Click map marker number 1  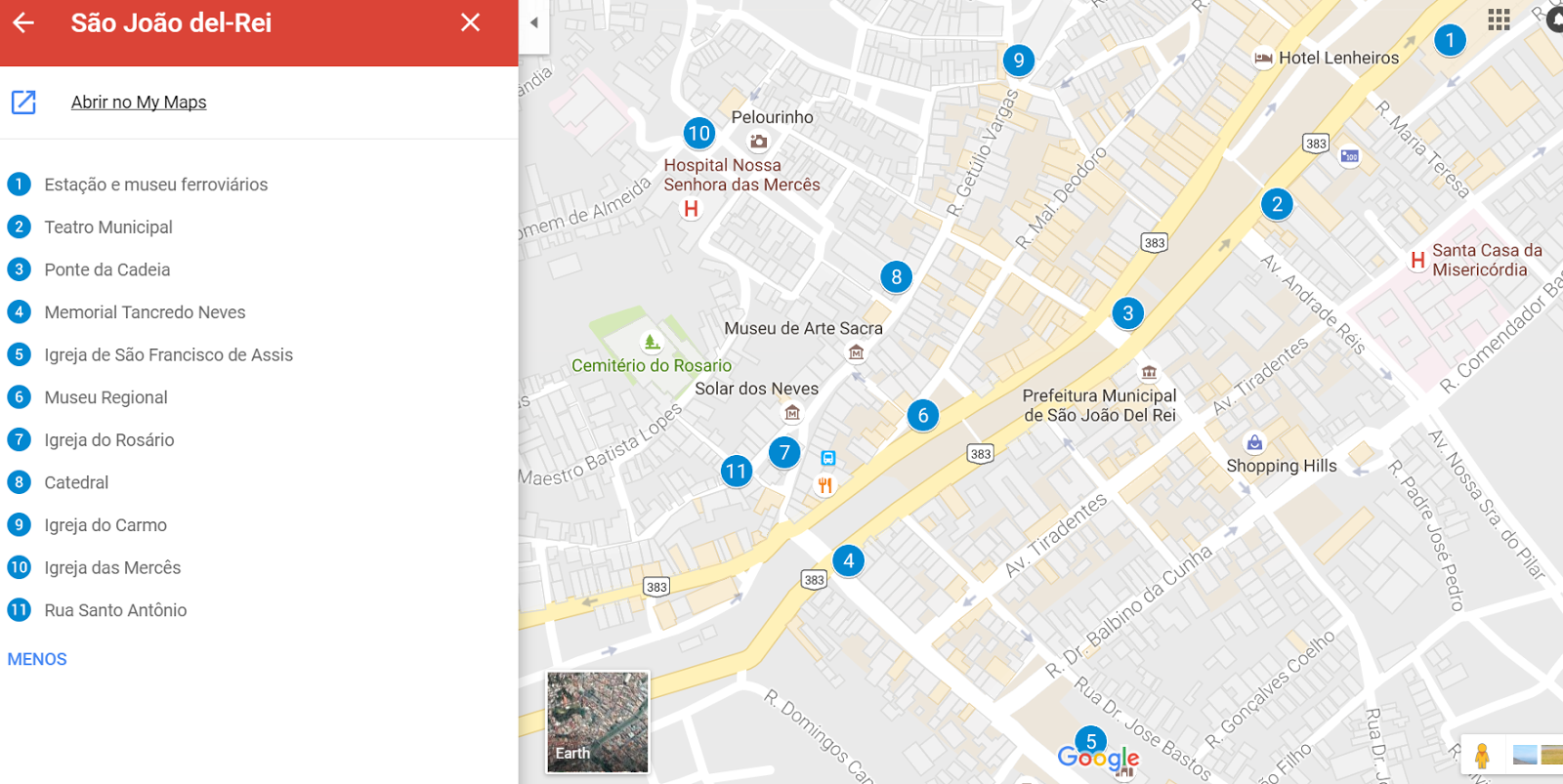[1450, 40]
